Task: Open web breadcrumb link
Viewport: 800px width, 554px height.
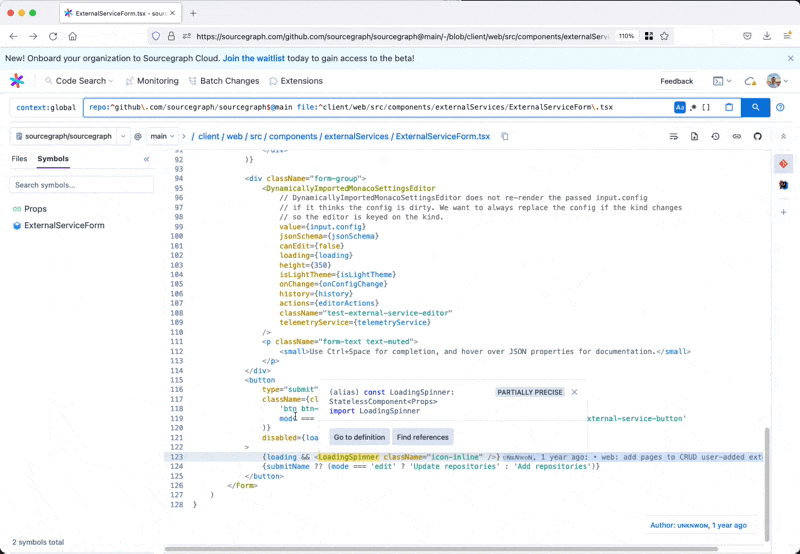Action: coord(235,136)
